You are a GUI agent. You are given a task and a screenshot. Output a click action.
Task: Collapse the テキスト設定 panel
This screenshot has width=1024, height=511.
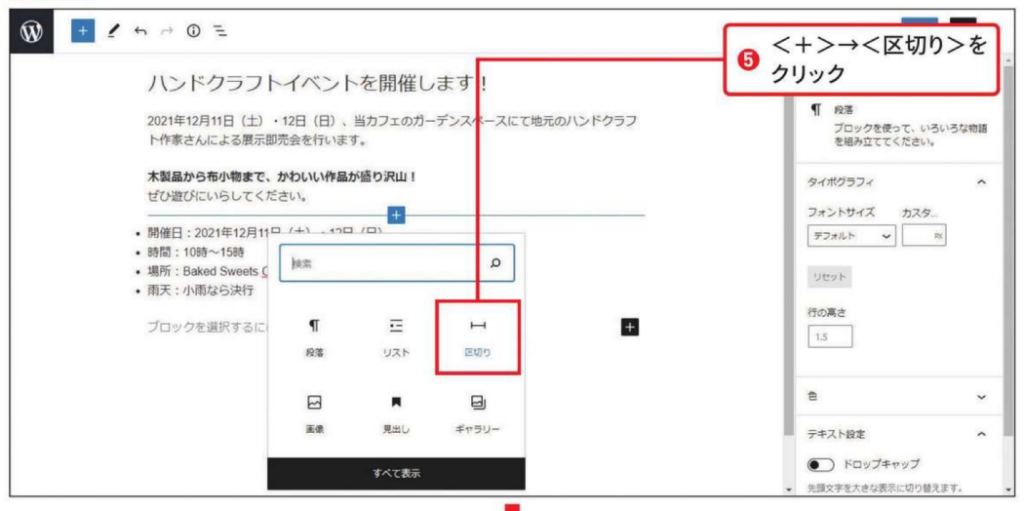coord(981,435)
